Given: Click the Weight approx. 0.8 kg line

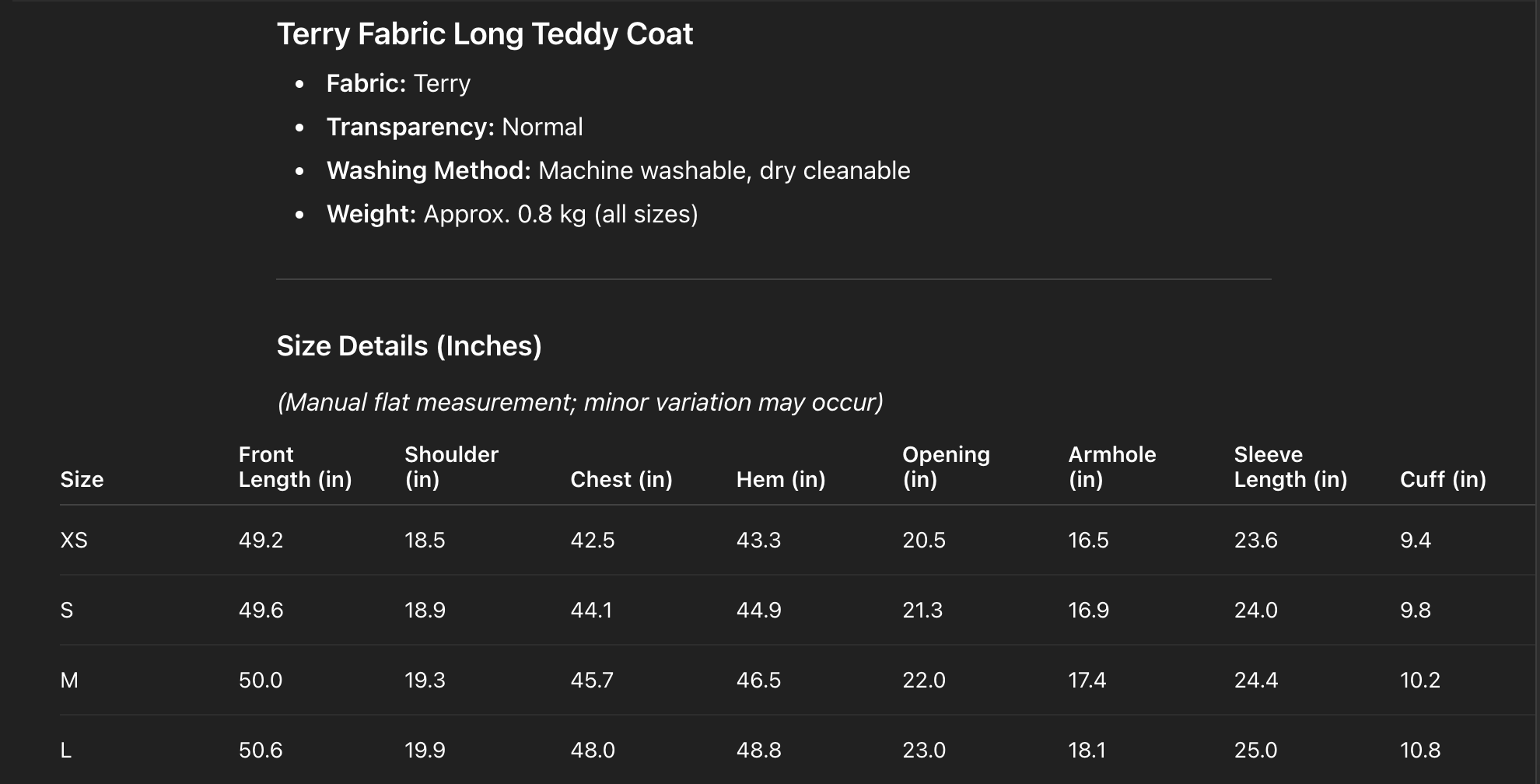Looking at the screenshot, I should pyautogui.click(x=512, y=214).
